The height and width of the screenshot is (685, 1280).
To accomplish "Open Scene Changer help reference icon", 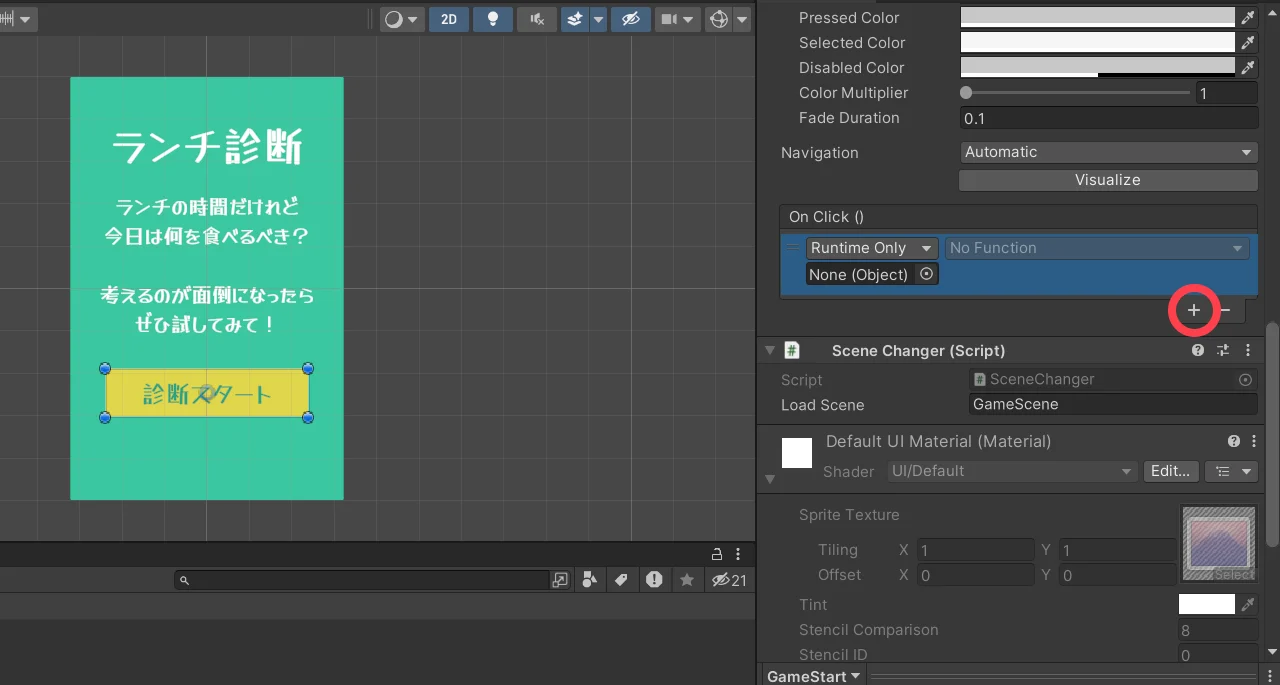I will tap(1198, 350).
